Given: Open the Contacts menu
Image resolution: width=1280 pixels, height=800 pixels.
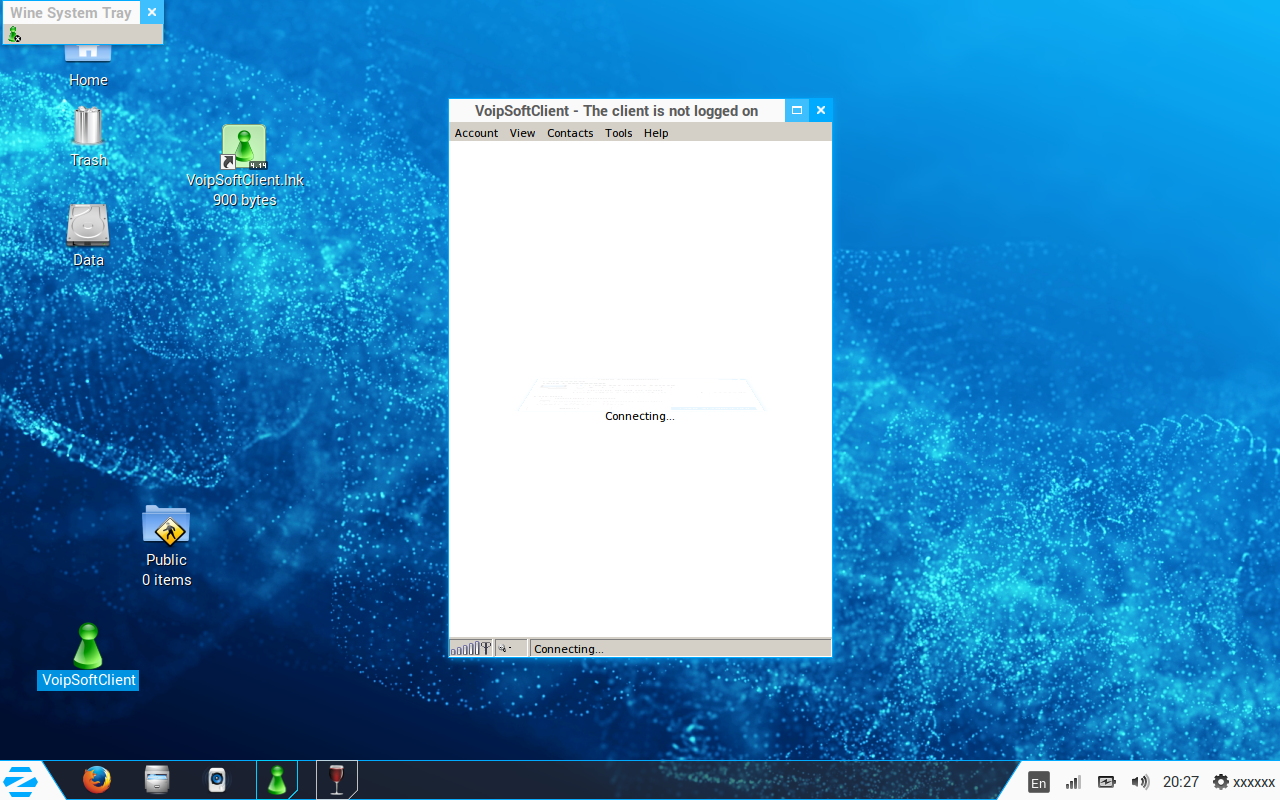Looking at the screenshot, I should [x=570, y=133].
